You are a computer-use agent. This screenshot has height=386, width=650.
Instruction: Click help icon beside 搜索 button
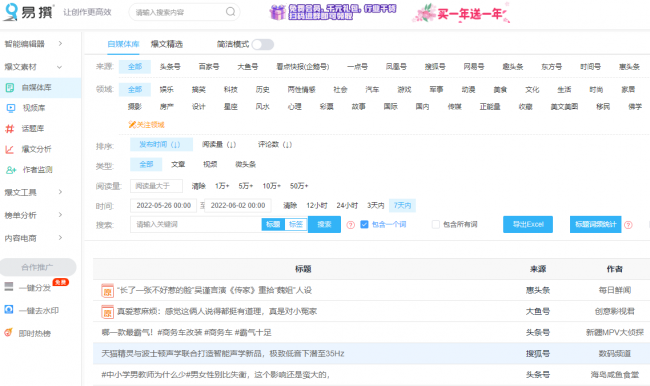[x=351, y=225]
